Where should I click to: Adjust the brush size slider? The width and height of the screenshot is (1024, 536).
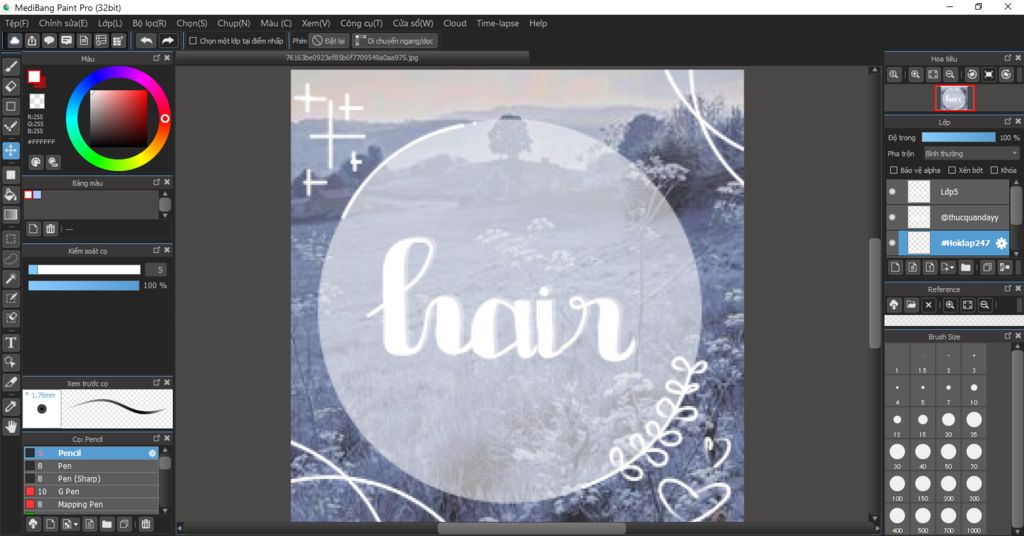[84, 270]
